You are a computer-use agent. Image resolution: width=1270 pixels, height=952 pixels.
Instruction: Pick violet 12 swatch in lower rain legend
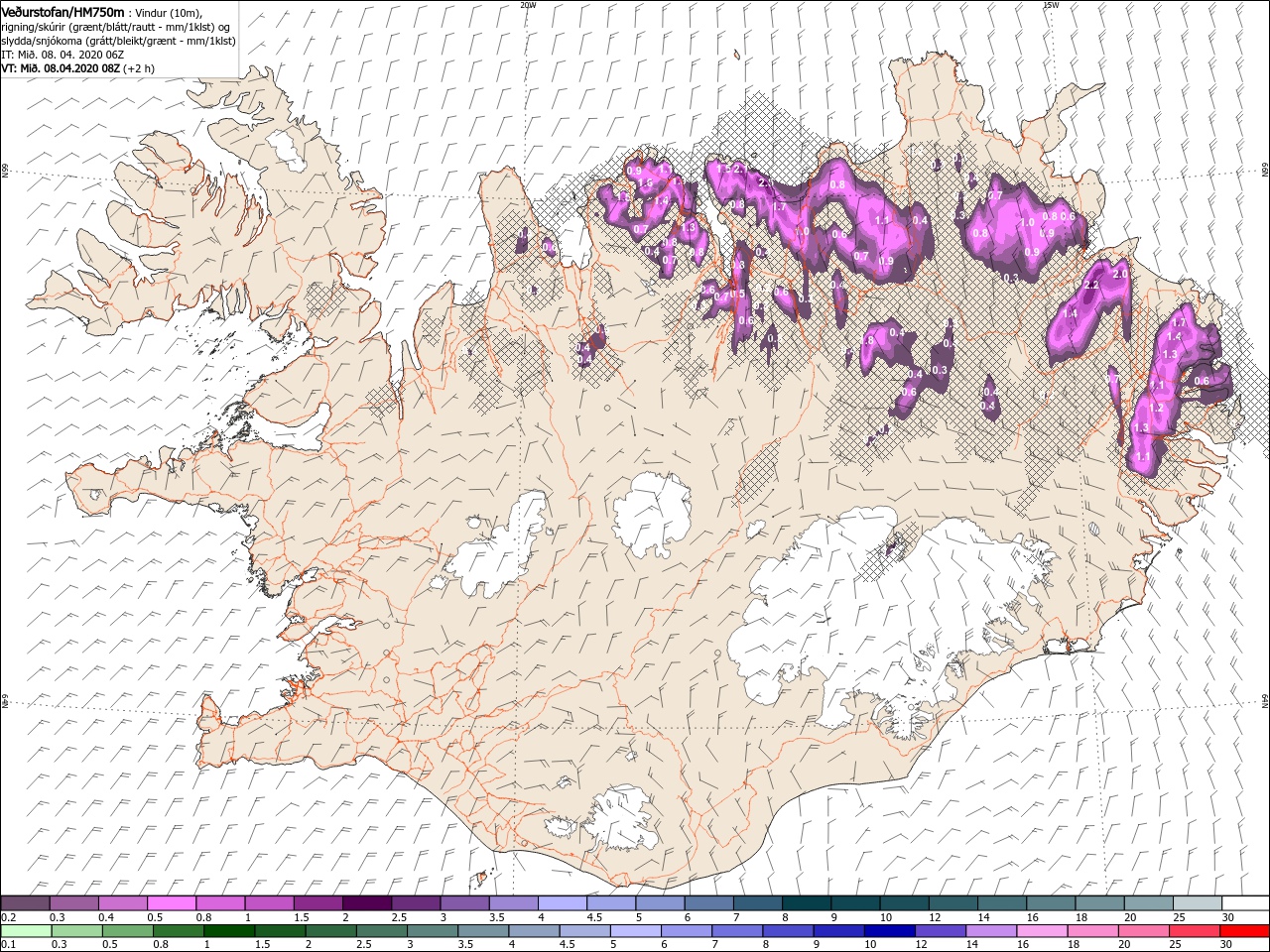pyautogui.click(x=939, y=931)
